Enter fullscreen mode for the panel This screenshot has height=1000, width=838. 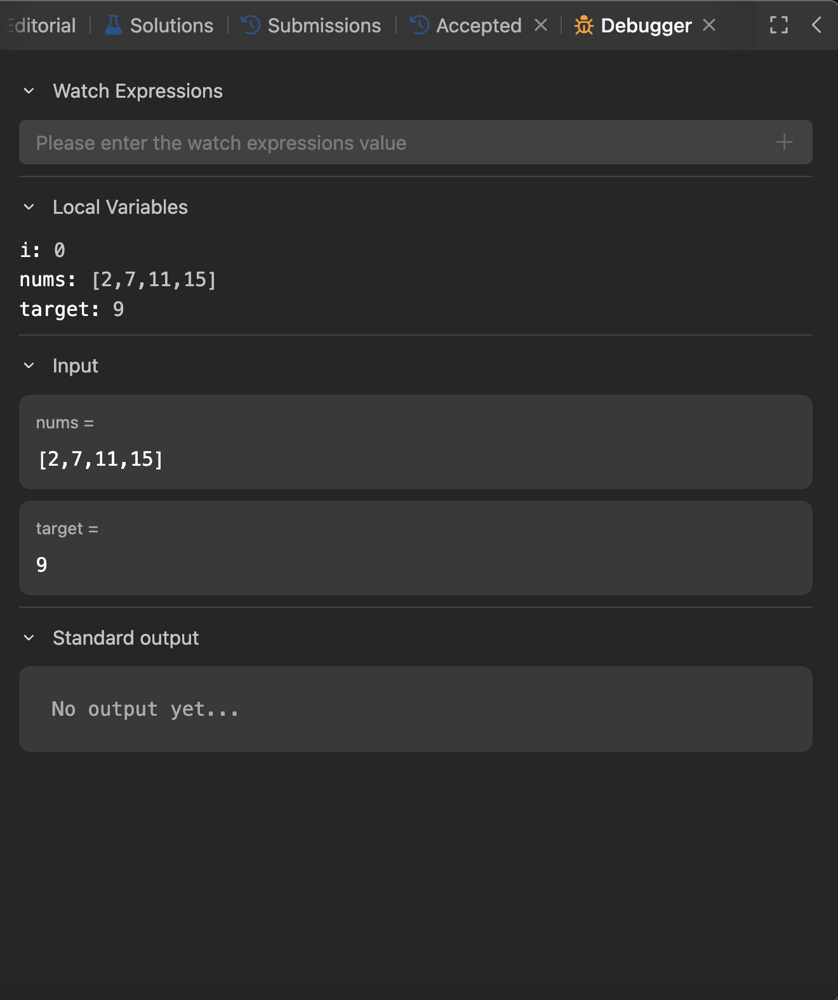click(779, 26)
